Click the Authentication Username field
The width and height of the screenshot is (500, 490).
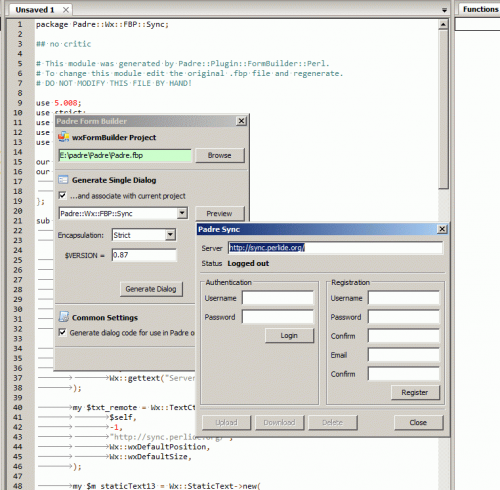(278, 298)
